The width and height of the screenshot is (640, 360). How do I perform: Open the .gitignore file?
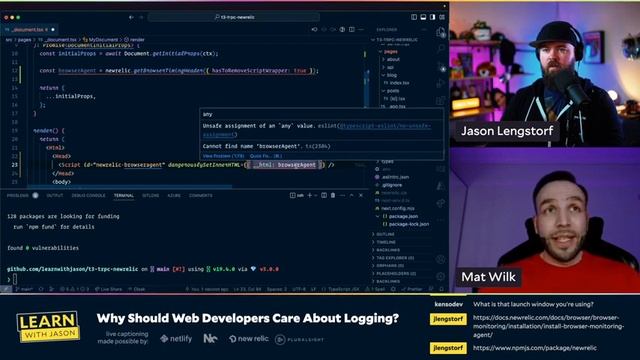389,185
